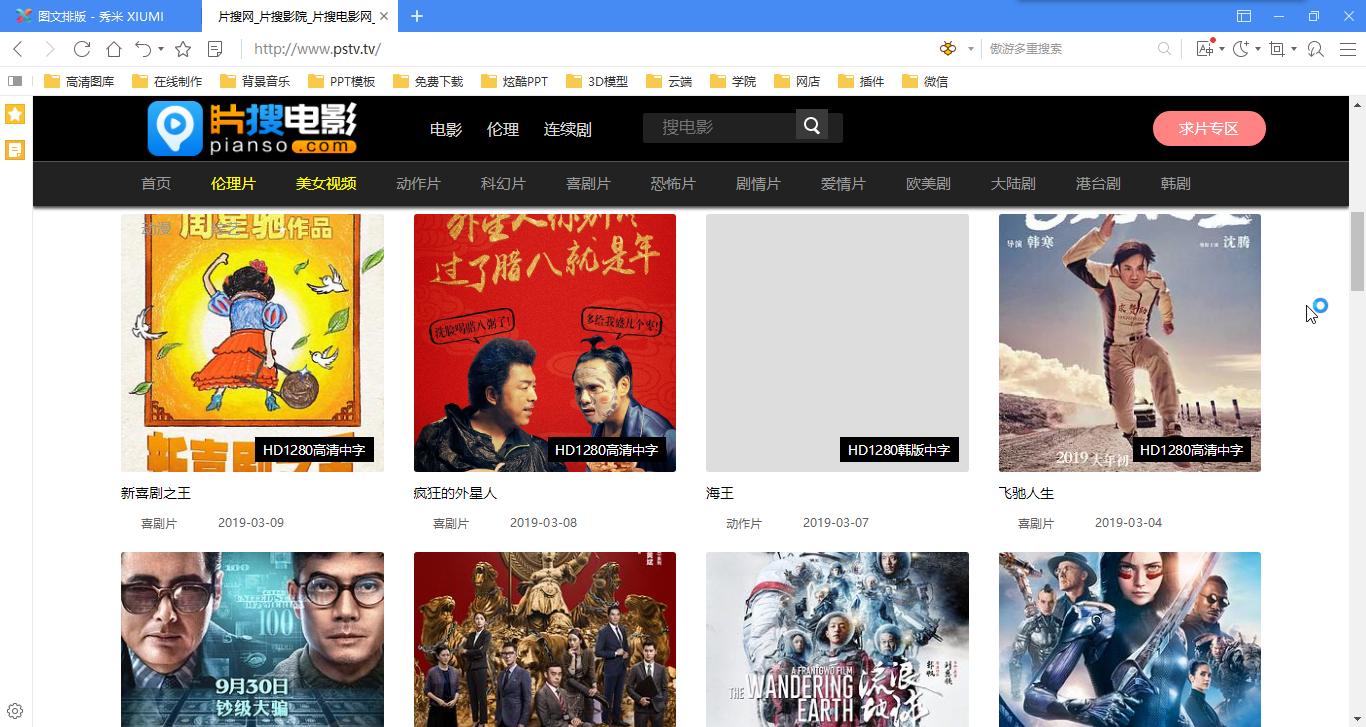
Task: Open the 飞驰人生 movie poster
Action: [x=1129, y=342]
